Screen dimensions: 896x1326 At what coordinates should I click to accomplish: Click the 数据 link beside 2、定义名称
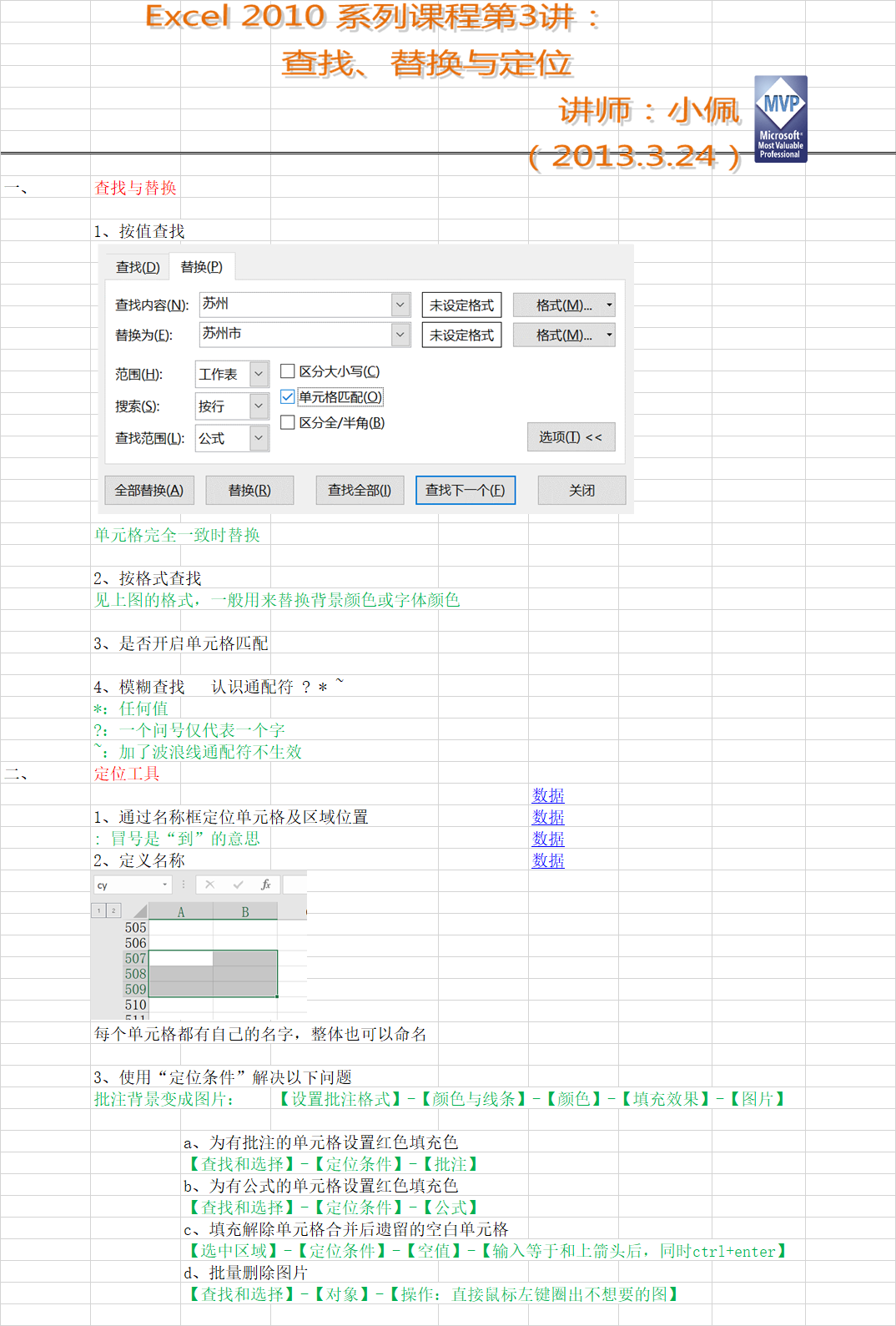pos(548,860)
